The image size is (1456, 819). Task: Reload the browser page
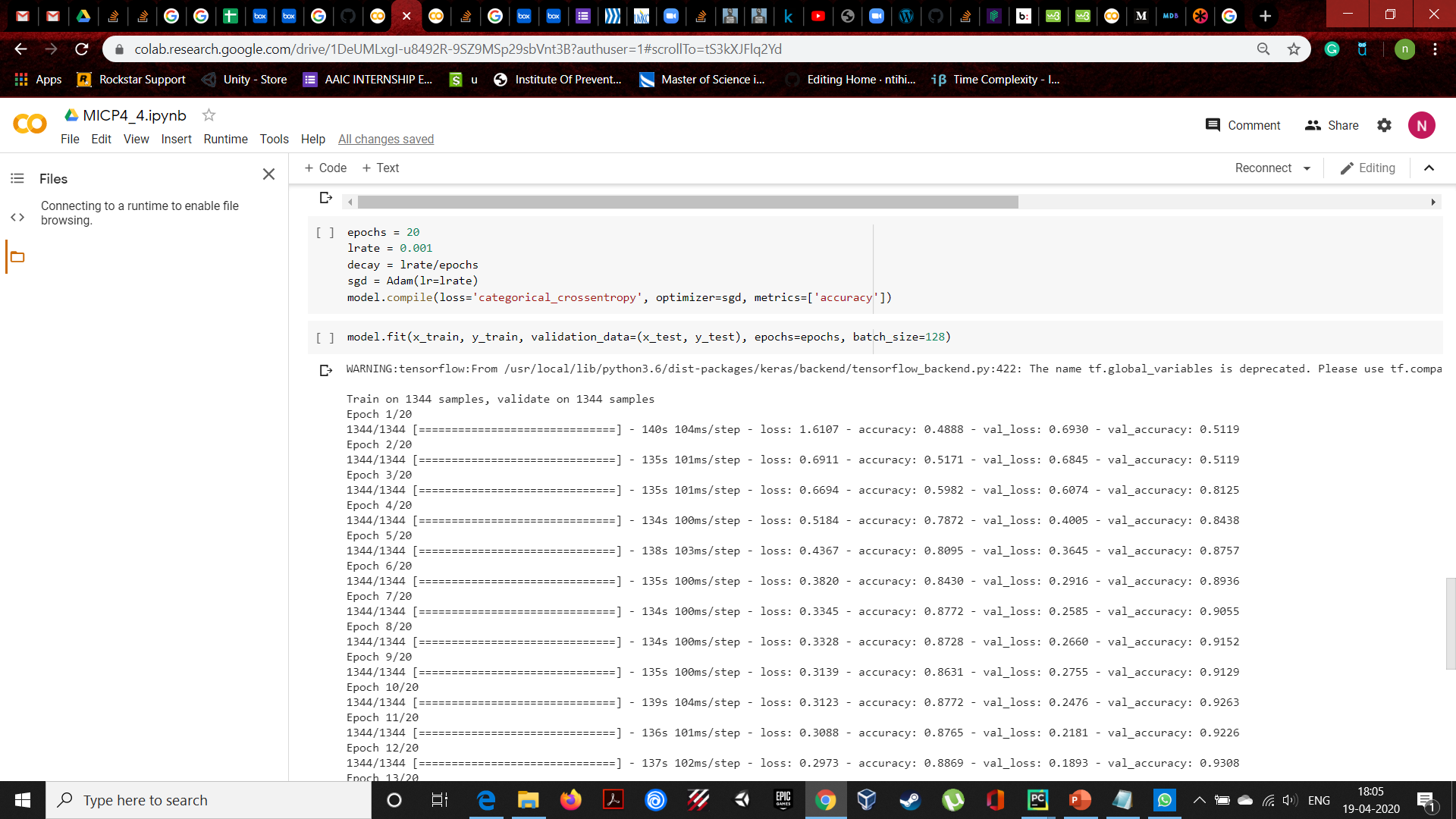pos(82,49)
